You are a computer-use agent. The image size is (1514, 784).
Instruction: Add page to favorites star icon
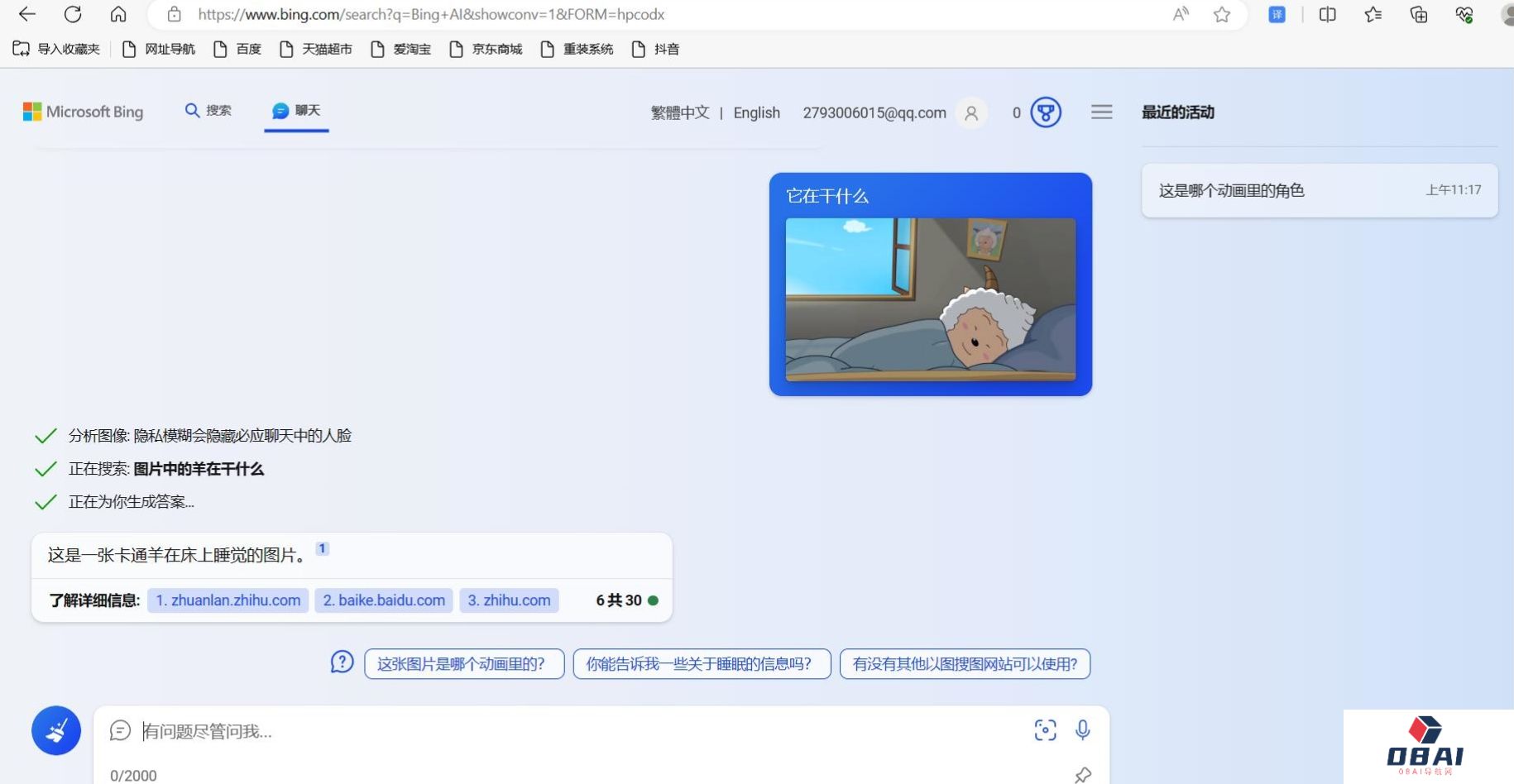1222,14
